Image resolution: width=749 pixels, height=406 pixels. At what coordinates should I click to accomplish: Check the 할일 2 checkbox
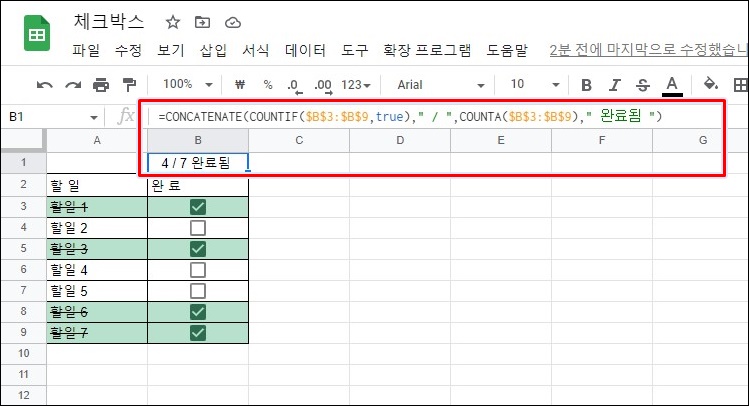tap(198, 228)
